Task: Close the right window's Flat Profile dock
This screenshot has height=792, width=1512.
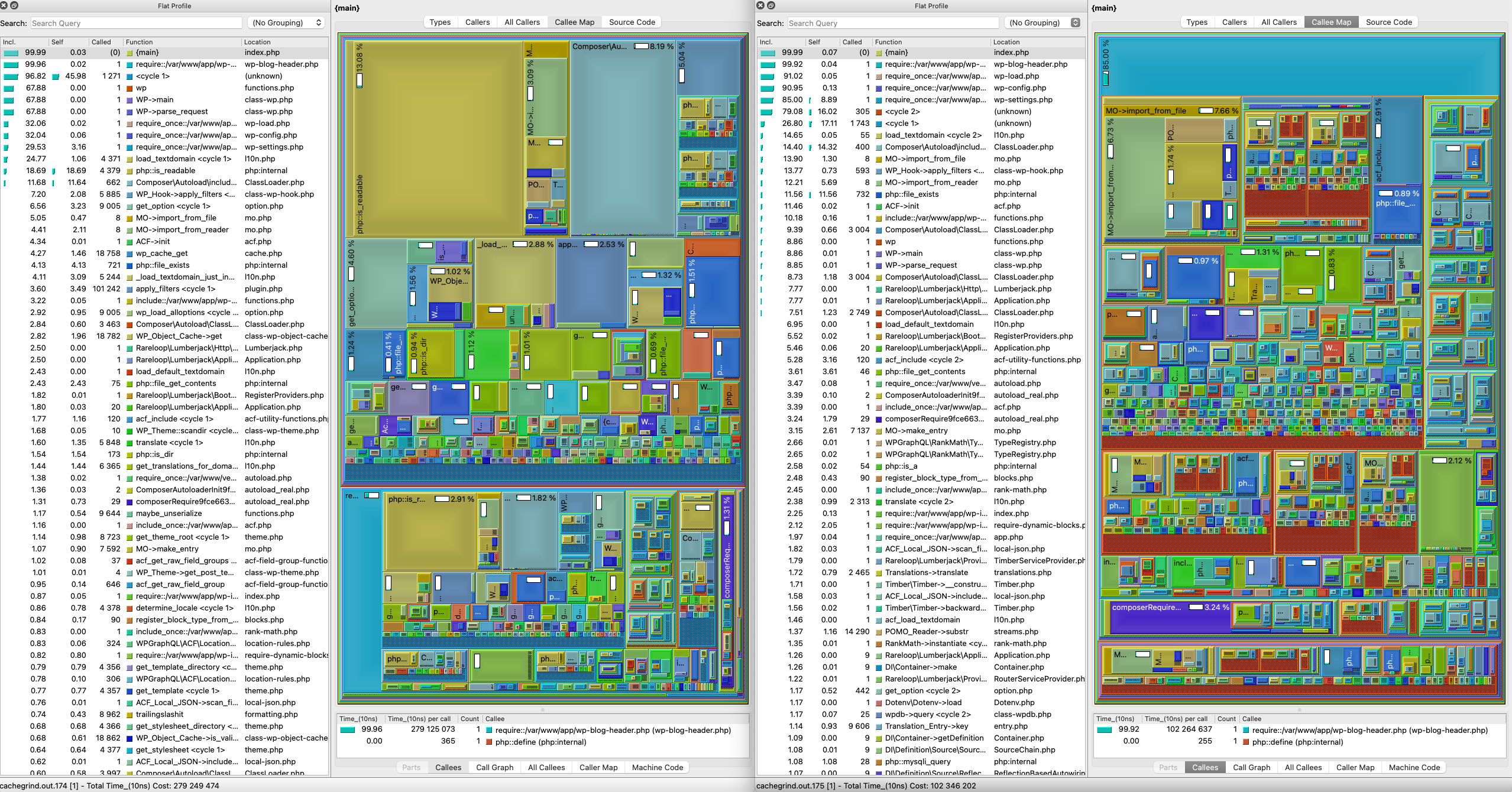Action: [761, 5]
